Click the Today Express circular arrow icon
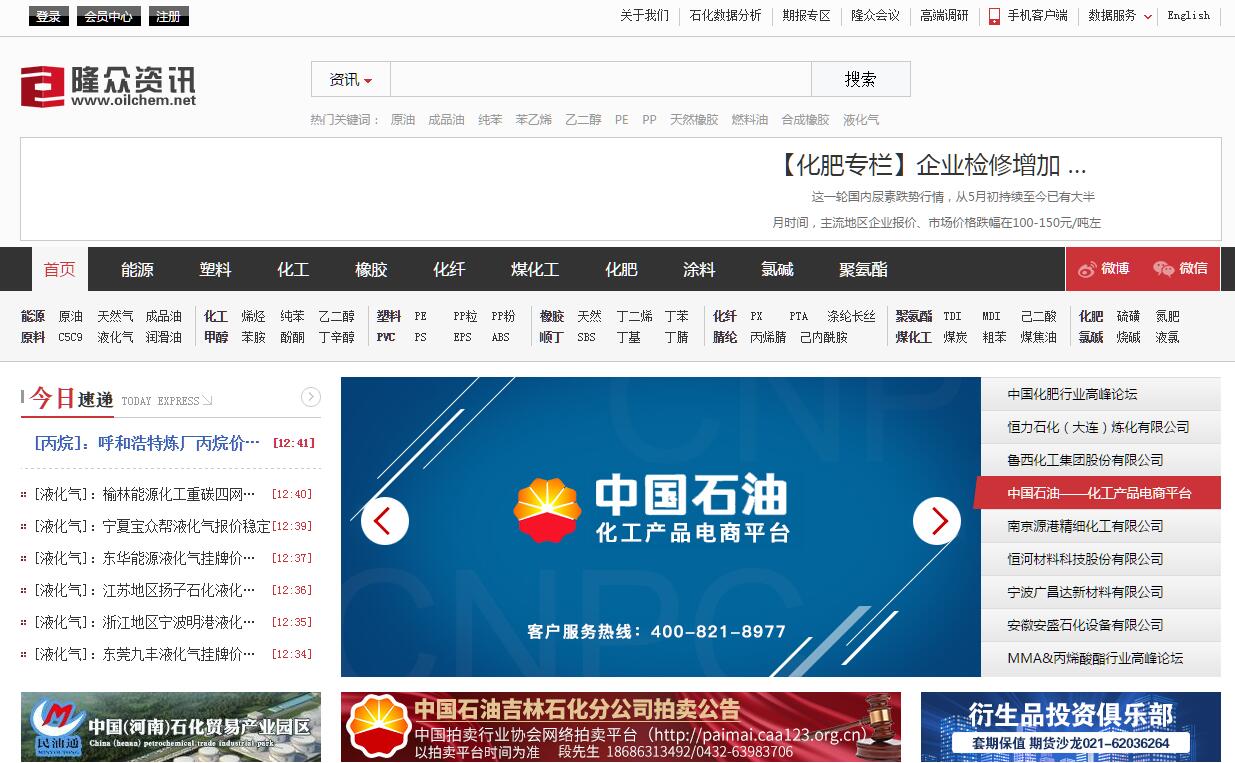This screenshot has width=1235, height=763. [311, 398]
